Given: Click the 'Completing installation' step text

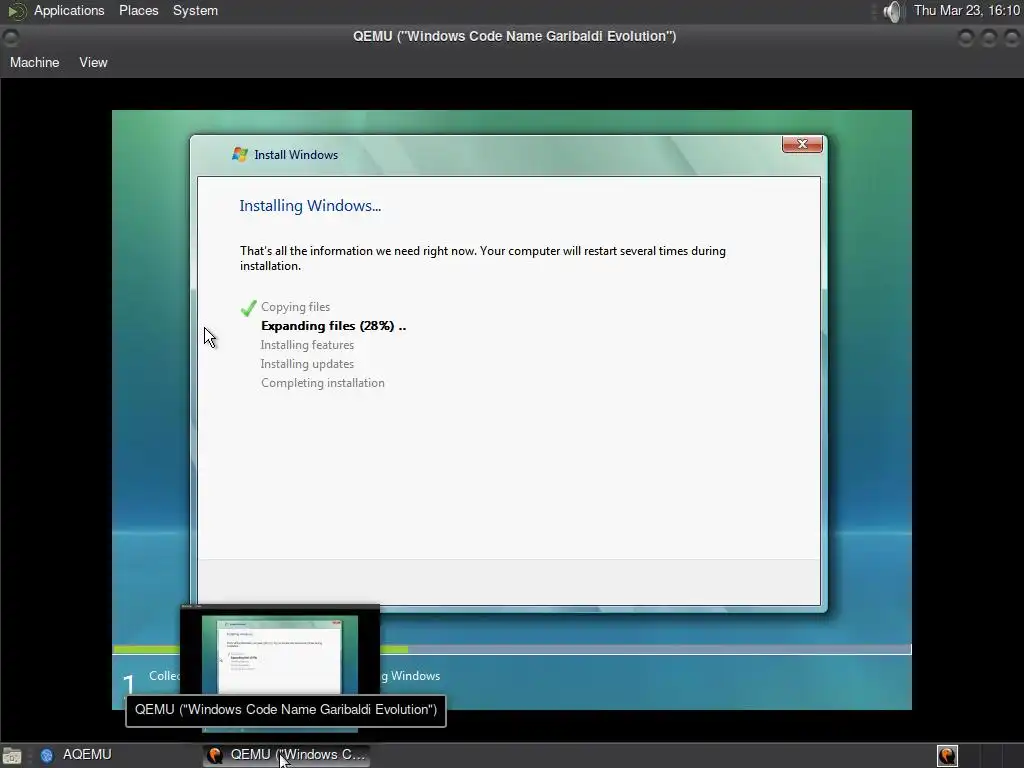Looking at the screenshot, I should point(323,383).
